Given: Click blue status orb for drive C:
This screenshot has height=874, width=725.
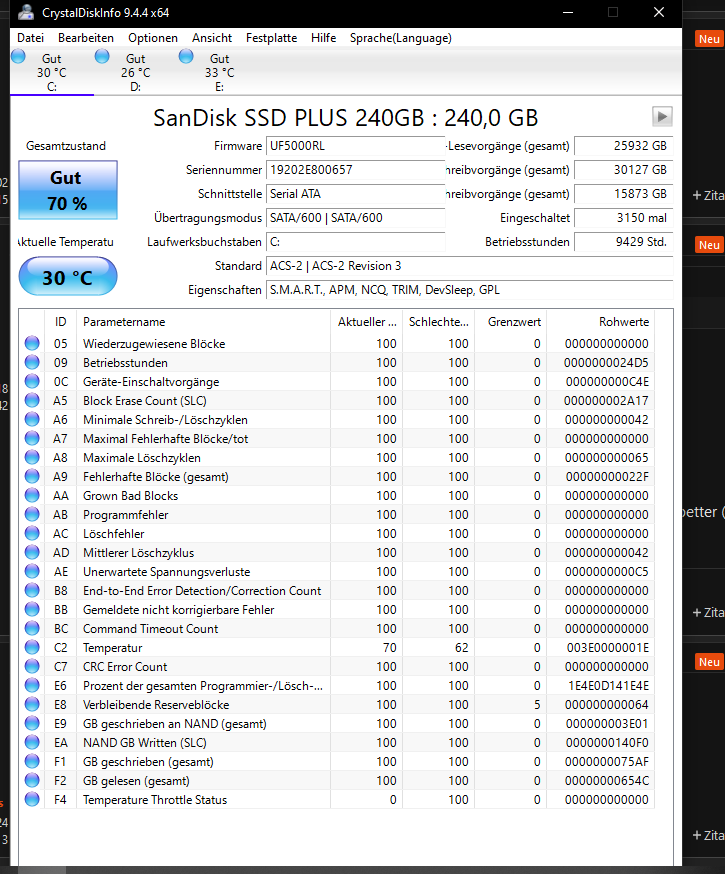Looking at the screenshot, I should tap(18, 57).
